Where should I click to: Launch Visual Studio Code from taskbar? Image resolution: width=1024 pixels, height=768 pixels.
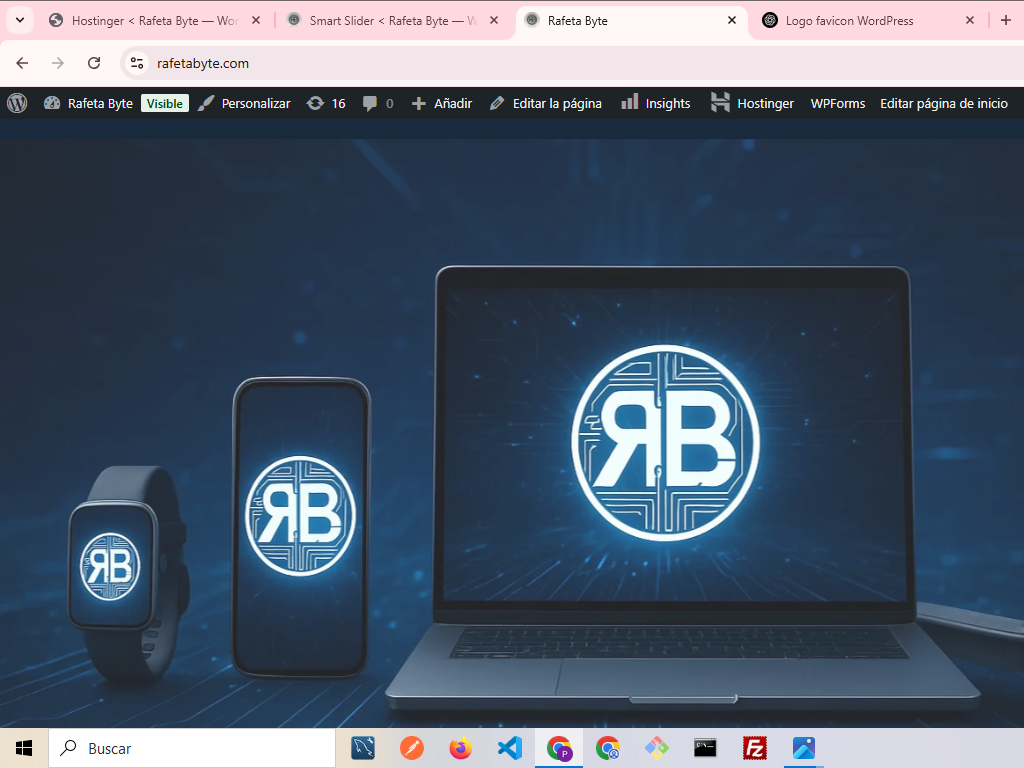(x=510, y=748)
